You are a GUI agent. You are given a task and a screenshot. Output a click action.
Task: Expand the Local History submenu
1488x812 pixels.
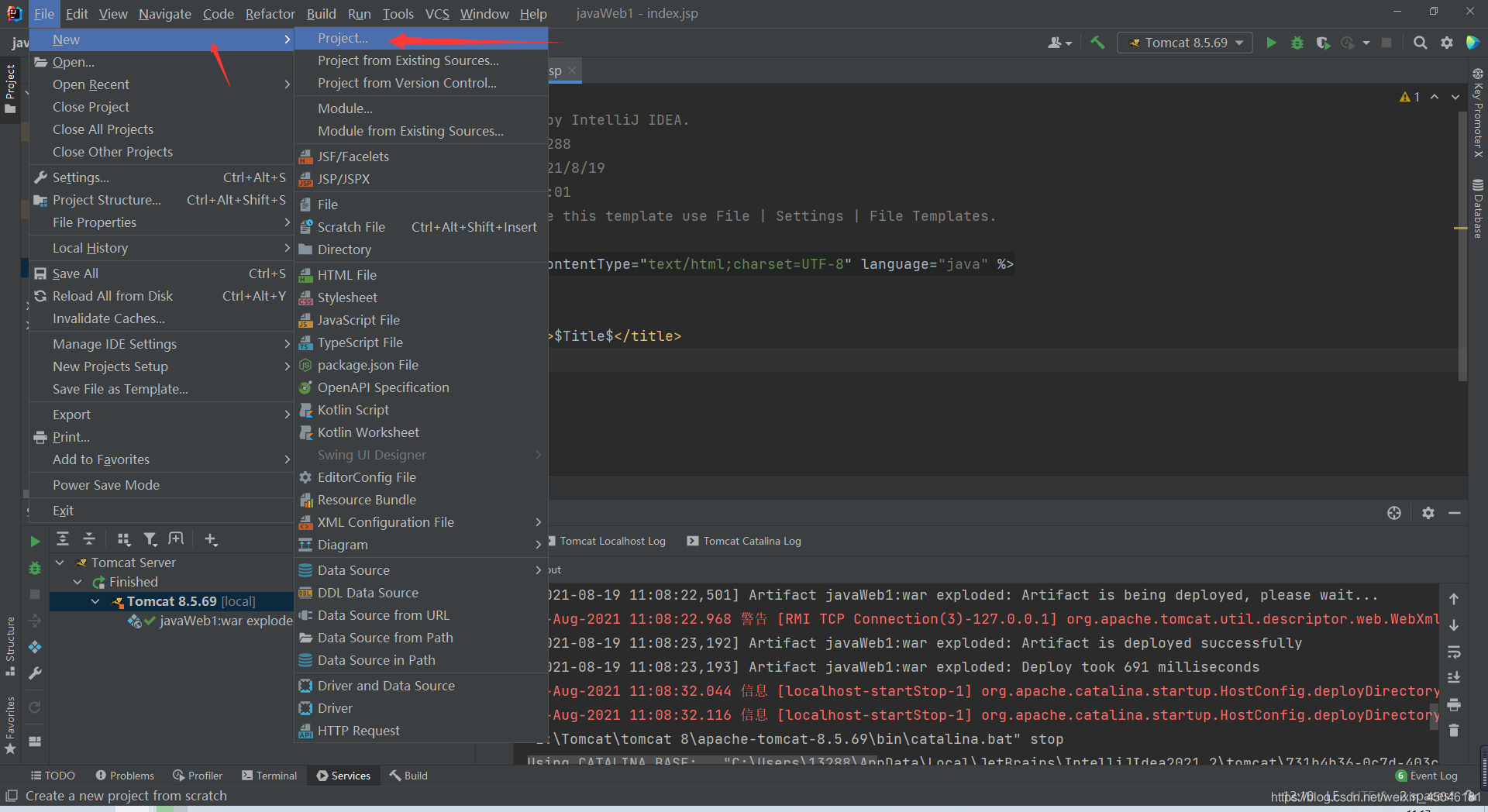pyautogui.click(x=160, y=248)
